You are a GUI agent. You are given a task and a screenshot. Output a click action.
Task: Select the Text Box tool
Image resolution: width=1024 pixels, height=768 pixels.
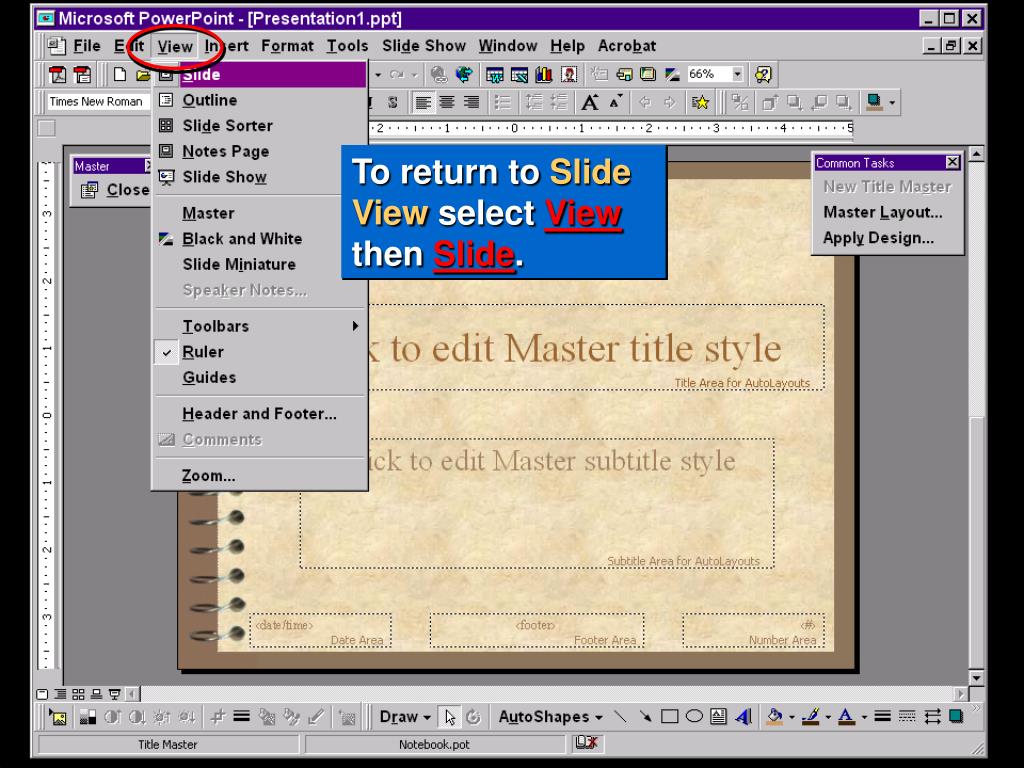tap(718, 717)
